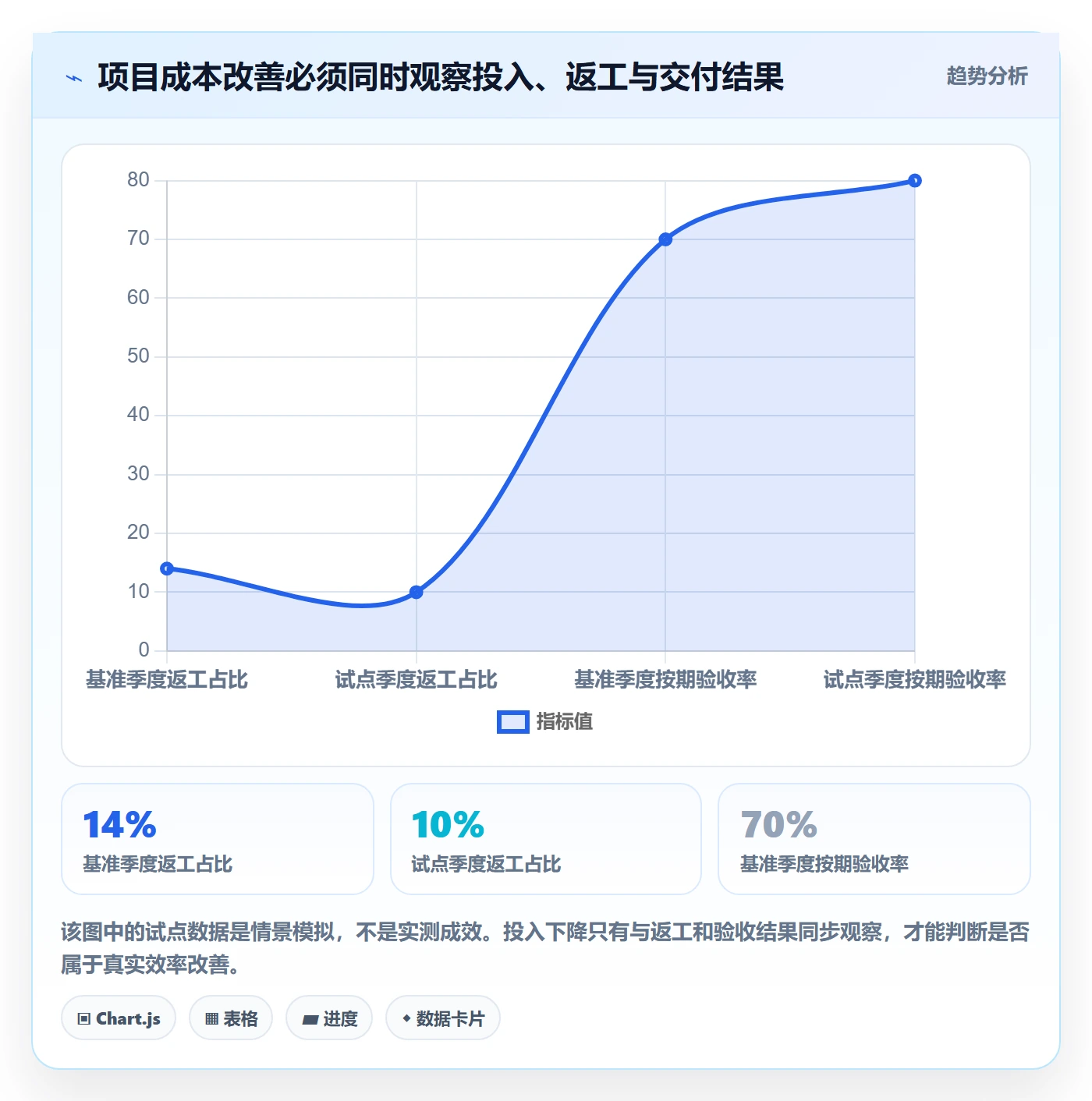Select the 表格 tag chip
This screenshot has height=1101, width=1092.
[x=231, y=1018]
